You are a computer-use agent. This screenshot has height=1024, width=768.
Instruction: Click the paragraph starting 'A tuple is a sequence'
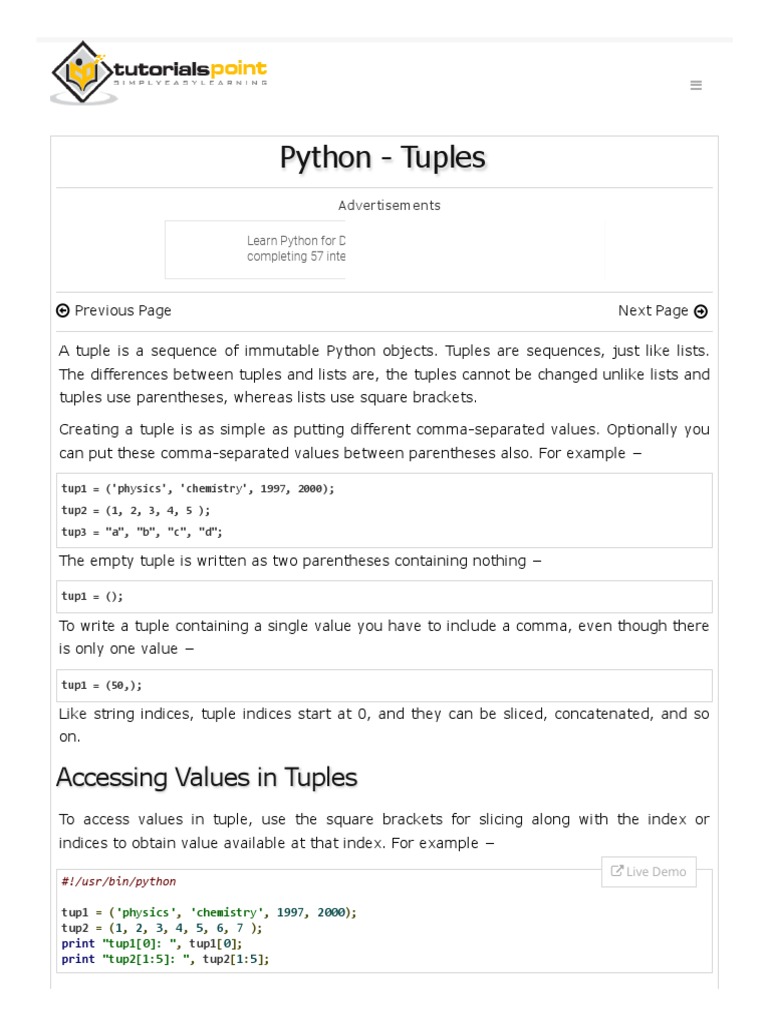click(x=384, y=374)
